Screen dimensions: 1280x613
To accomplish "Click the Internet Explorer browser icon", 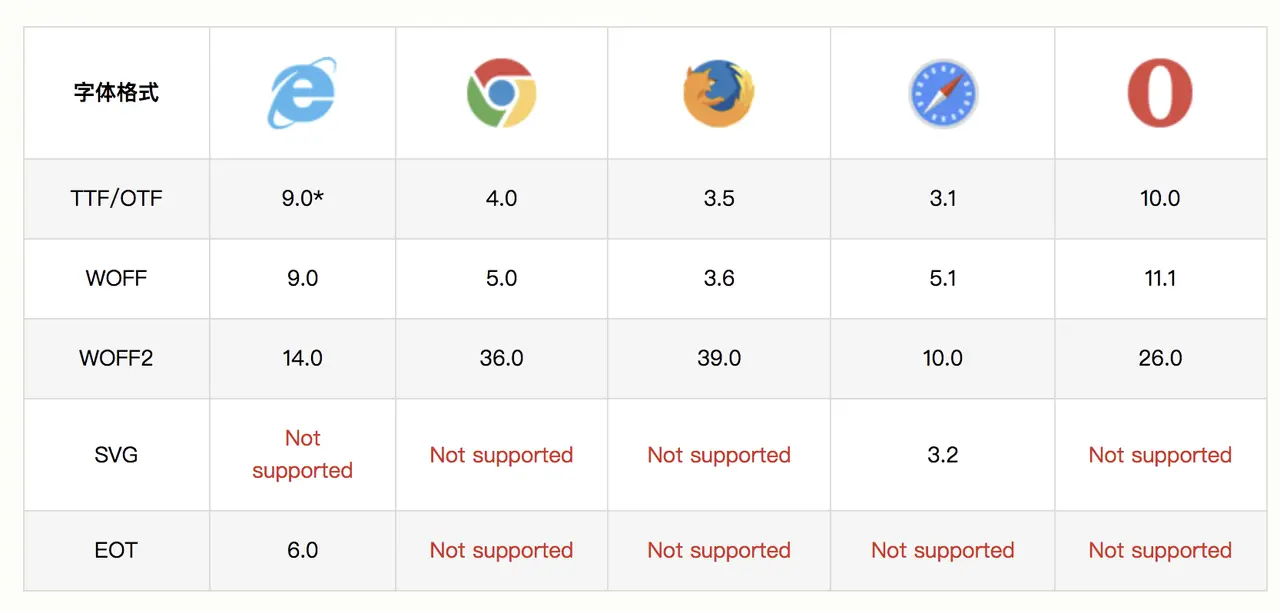I will [x=302, y=93].
